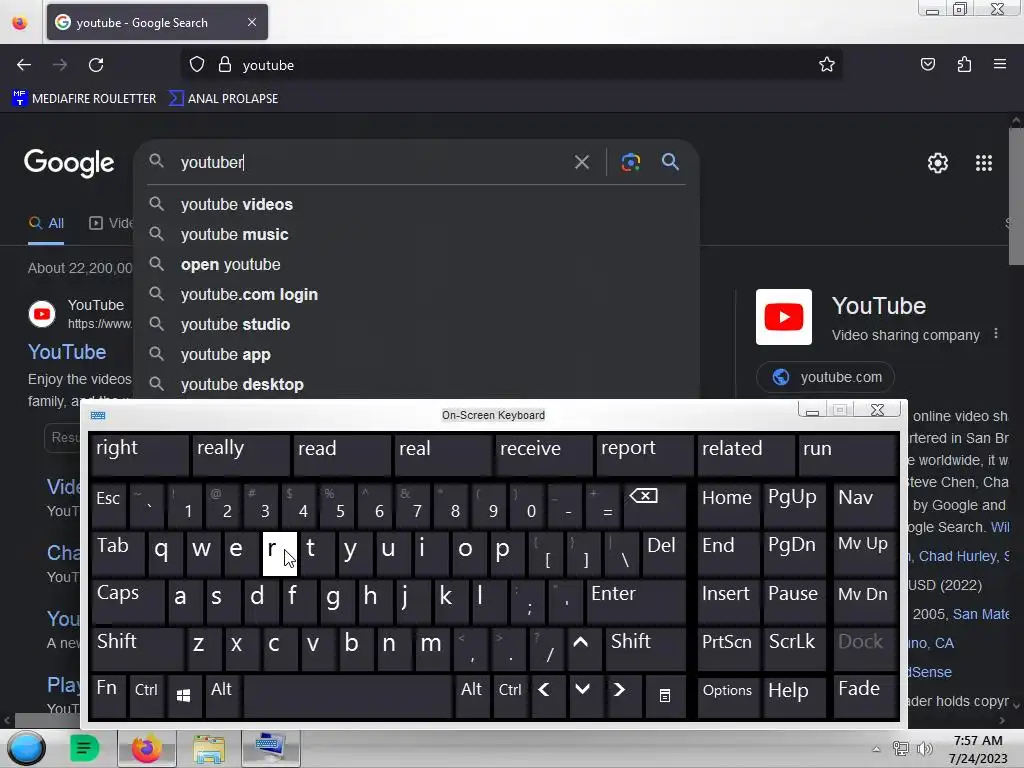1024x768 pixels.
Task: Choose predicted word 'really'
Action: pyautogui.click(x=240, y=455)
